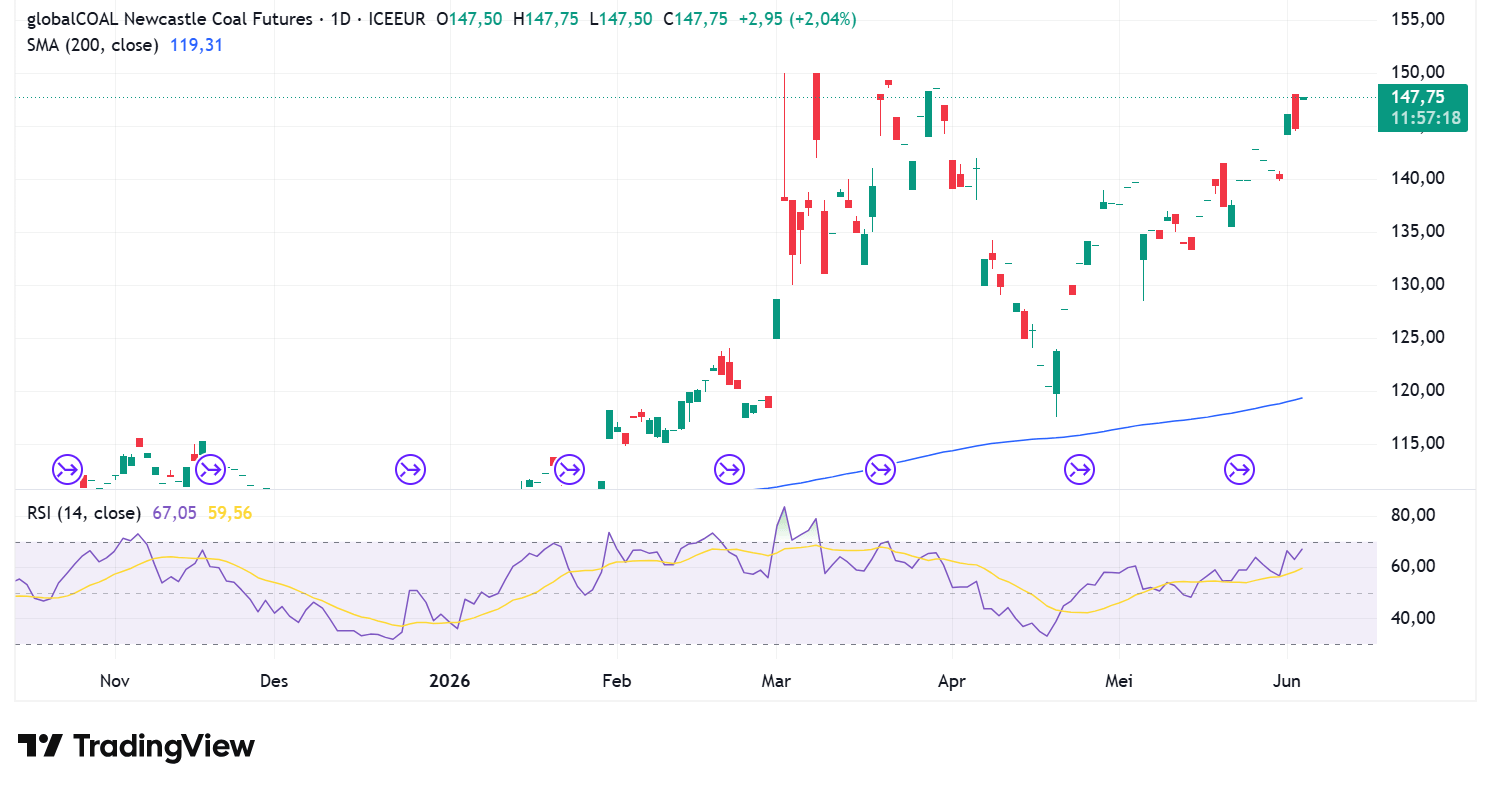Click the TradingView logo
This screenshot has height=791, width=1491.
pyautogui.click(x=136, y=746)
